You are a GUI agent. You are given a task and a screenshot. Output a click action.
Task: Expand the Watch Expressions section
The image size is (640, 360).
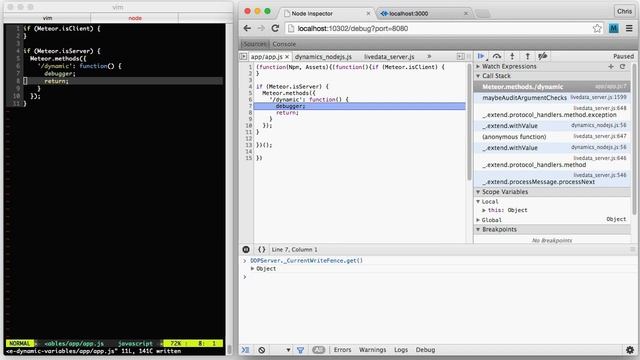point(478,66)
